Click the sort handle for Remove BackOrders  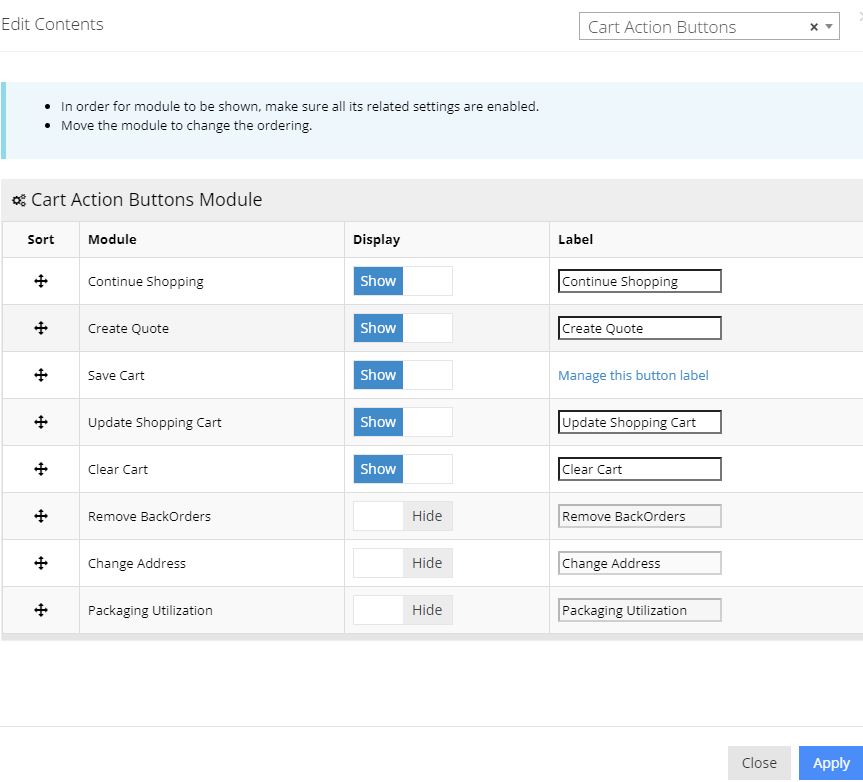click(41, 516)
